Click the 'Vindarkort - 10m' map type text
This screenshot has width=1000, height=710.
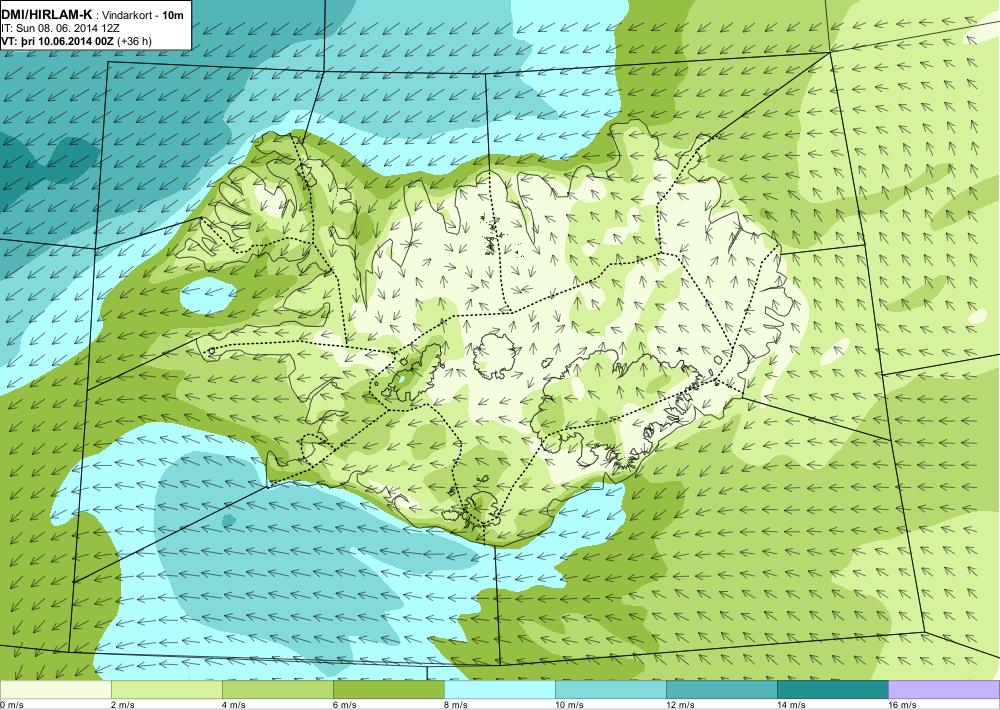pyautogui.click(x=143, y=15)
